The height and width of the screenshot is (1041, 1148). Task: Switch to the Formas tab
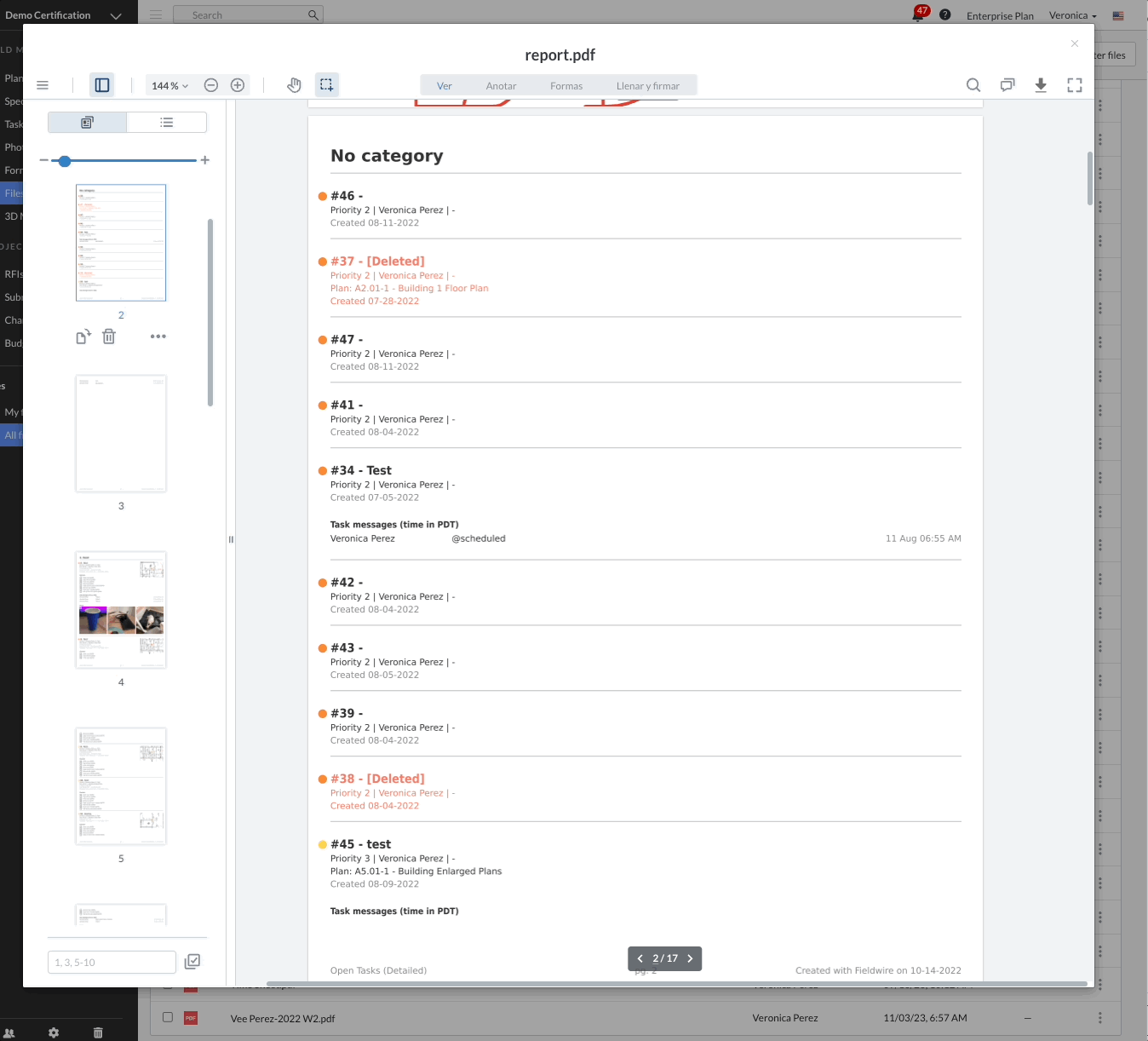coord(566,86)
